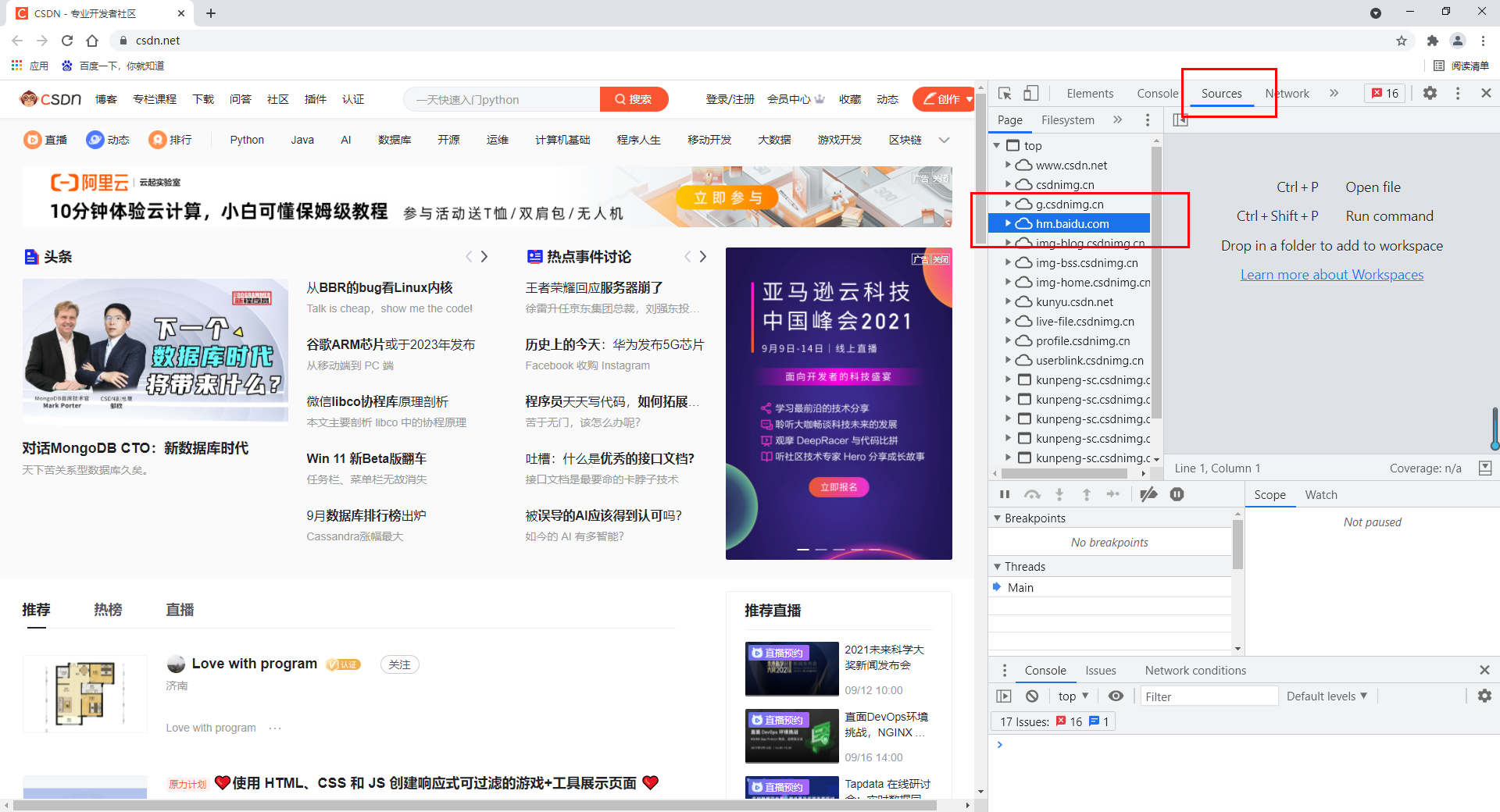Switch to the Elements tab
Viewport: 1500px width, 812px height.
click(x=1090, y=94)
